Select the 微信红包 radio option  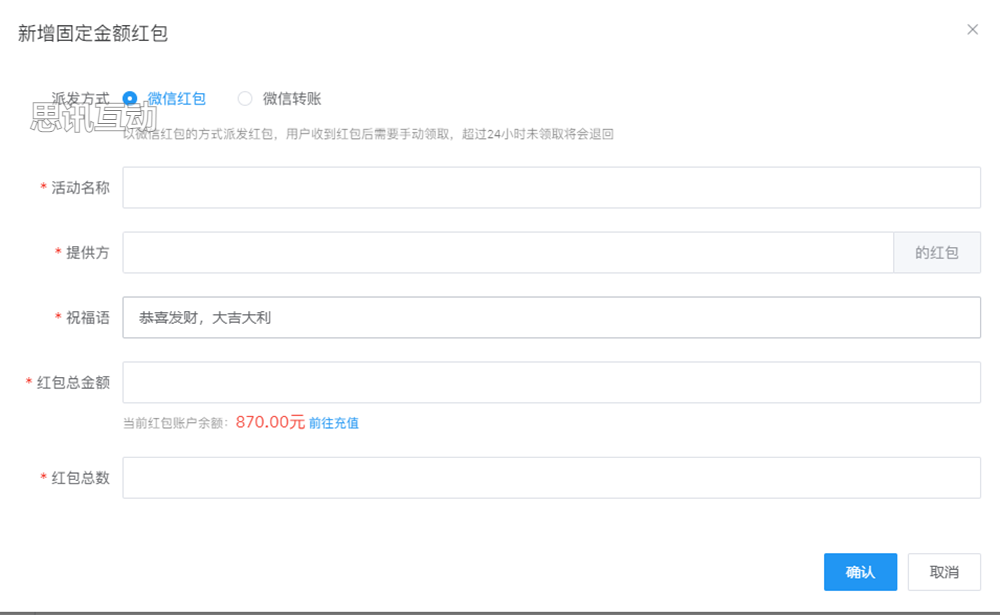[130, 99]
